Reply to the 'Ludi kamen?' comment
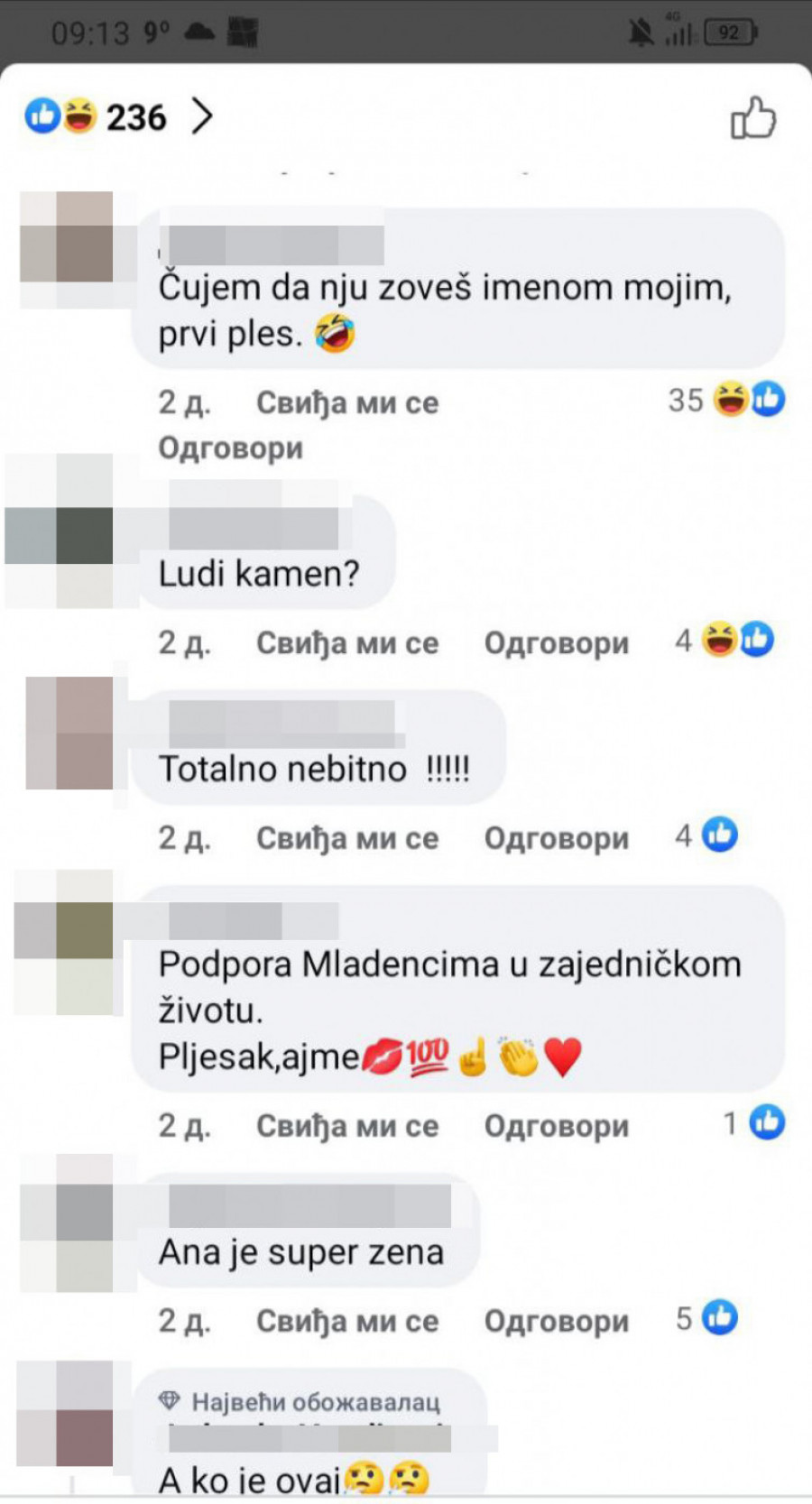The width and height of the screenshot is (812, 1504). tap(557, 642)
